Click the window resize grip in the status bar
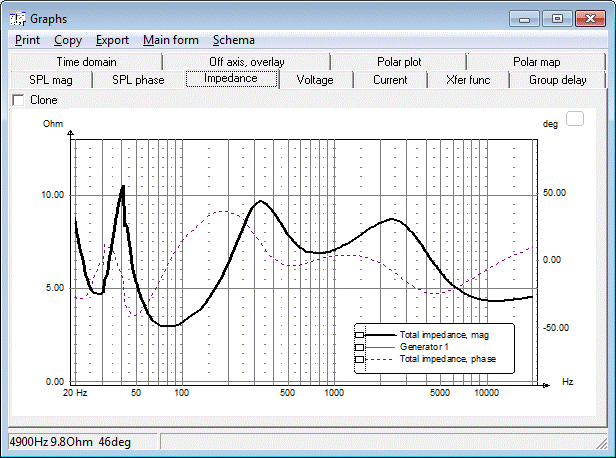Image resolution: width=616 pixels, height=458 pixels. point(601,443)
